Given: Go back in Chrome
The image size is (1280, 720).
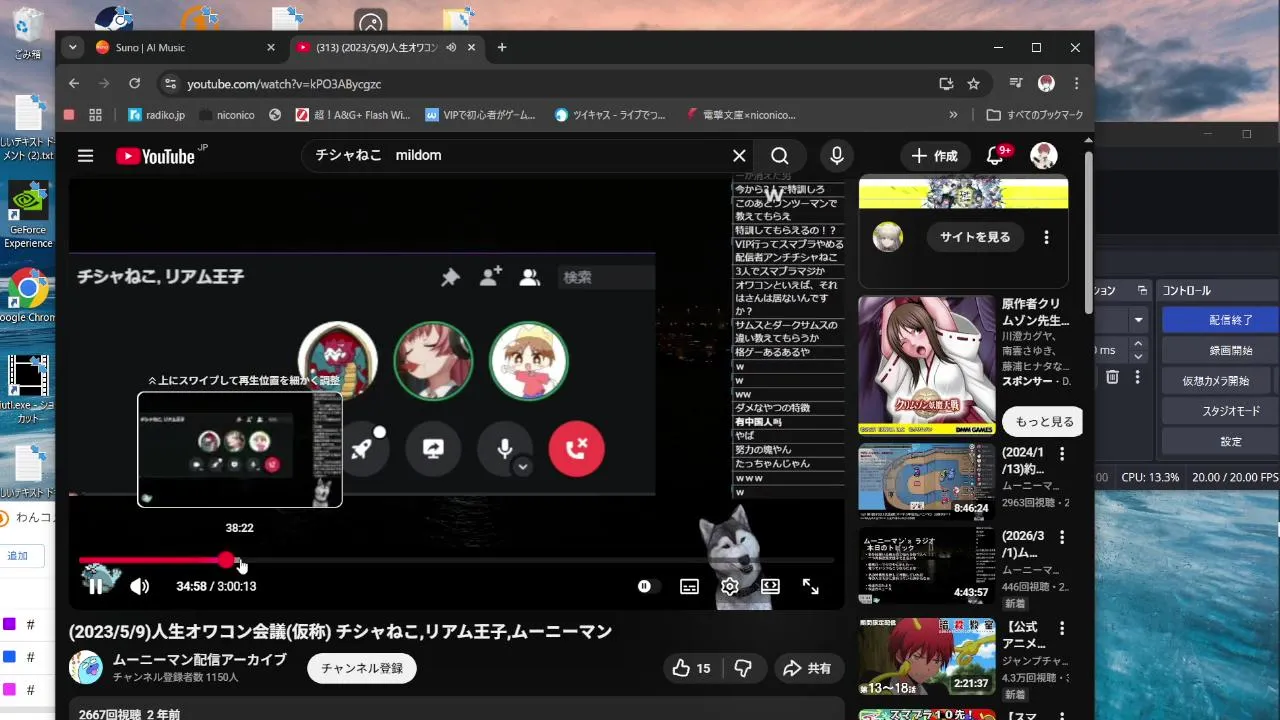Looking at the screenshot, I should point(74,84).
